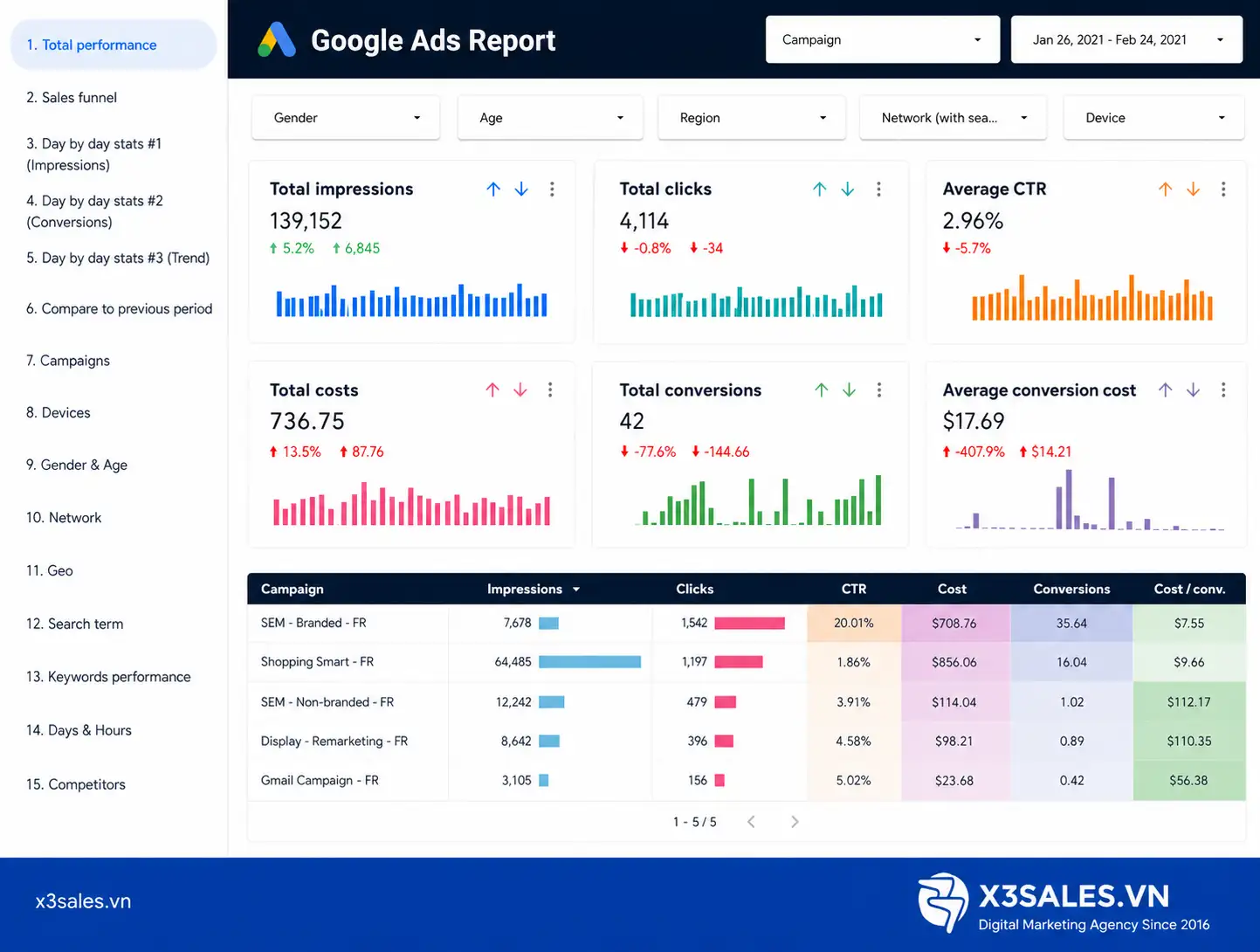This screenshot has width=1260, height=952.
Task: Open 4. Day by day stats #2 (Conversions)
Action: pos(94,211)
